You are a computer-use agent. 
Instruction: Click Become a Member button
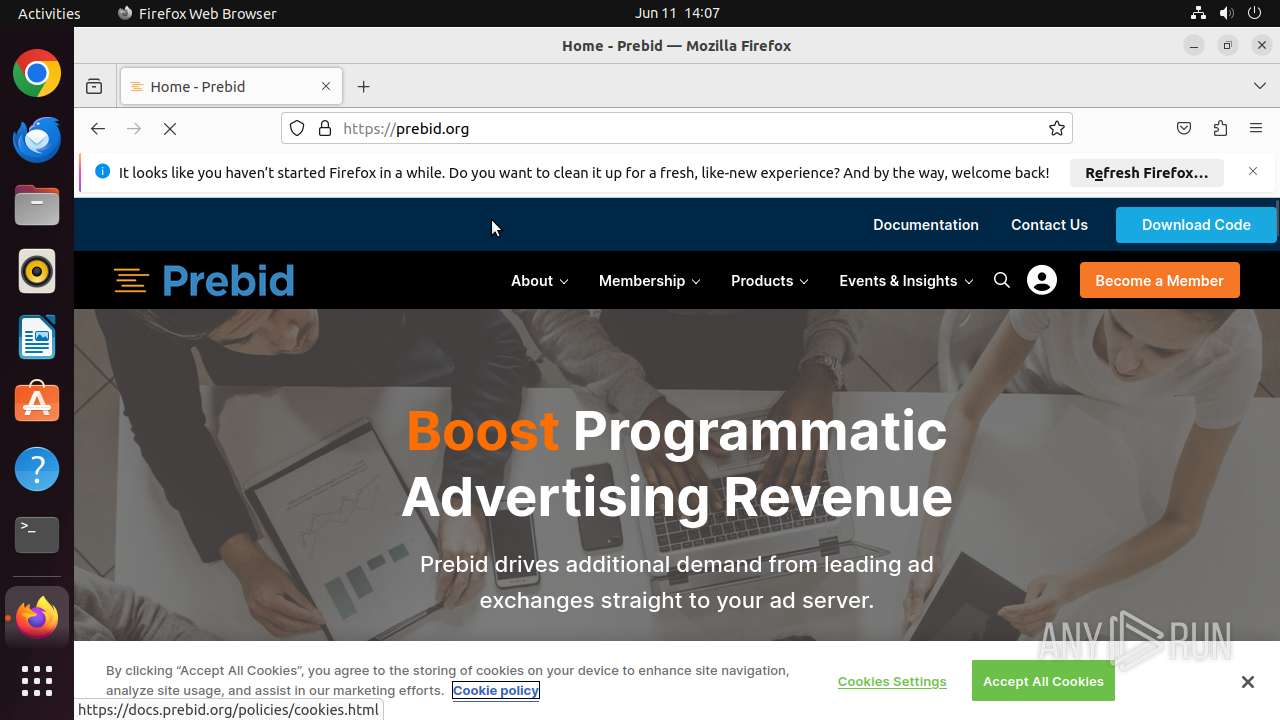(x=1159, y=281)
